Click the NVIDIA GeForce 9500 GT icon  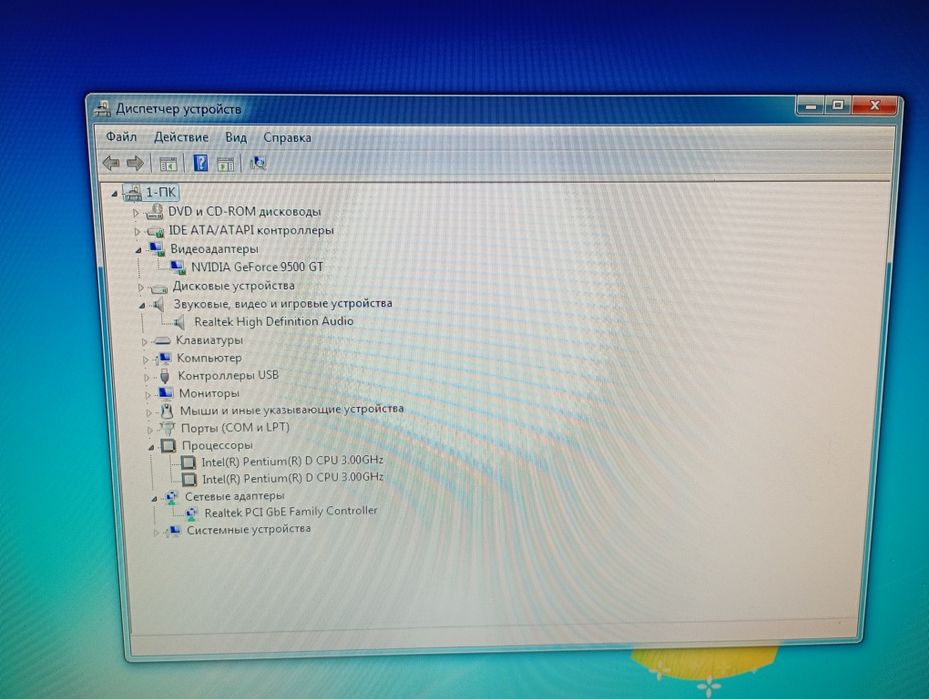[178, 267]
